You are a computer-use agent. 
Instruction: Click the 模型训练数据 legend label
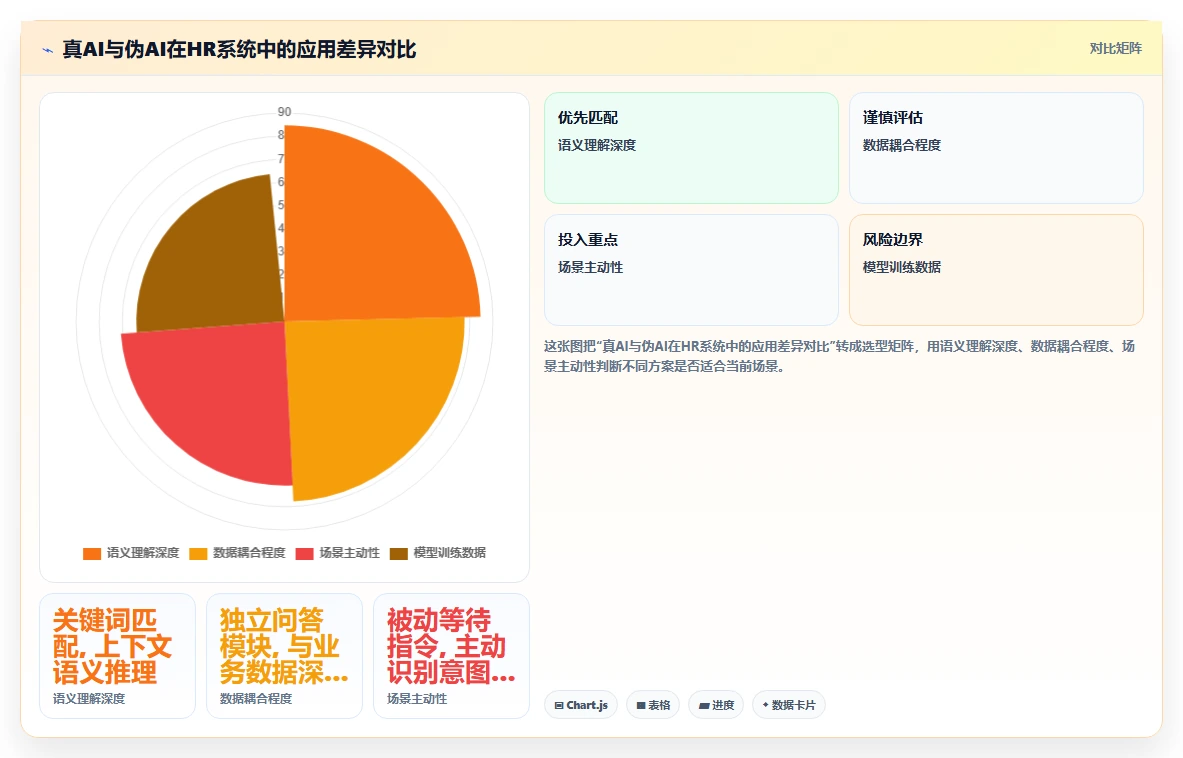(450, 553)
